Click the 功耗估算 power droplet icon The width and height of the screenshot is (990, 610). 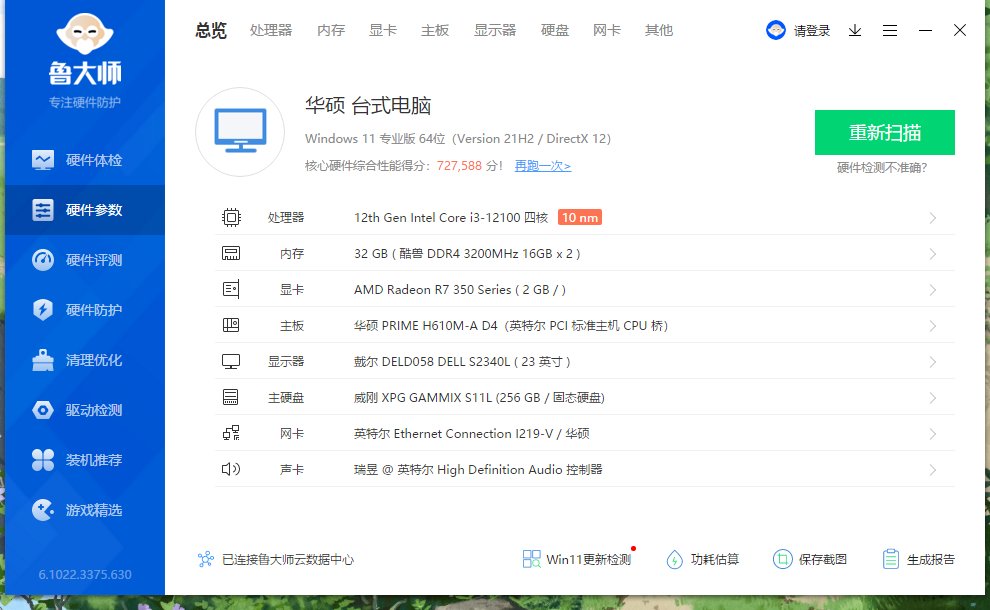pos(674,559)
